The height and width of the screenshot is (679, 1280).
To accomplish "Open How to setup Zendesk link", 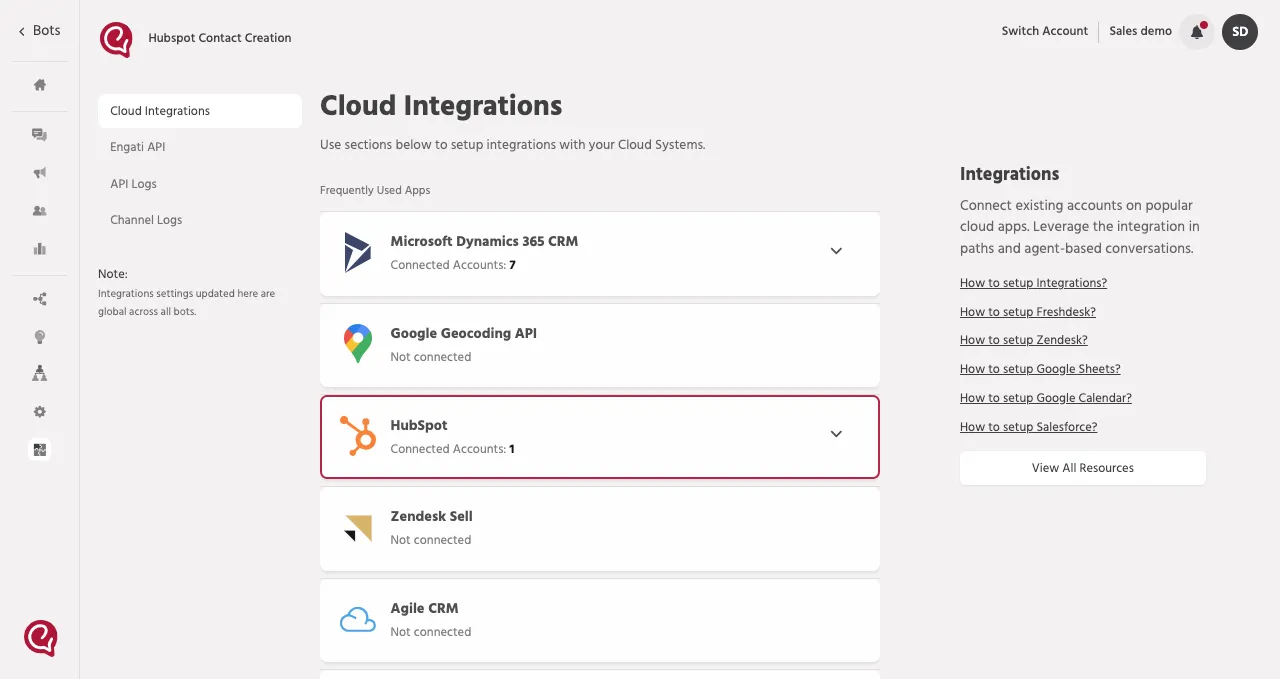I will (1024, 340).
